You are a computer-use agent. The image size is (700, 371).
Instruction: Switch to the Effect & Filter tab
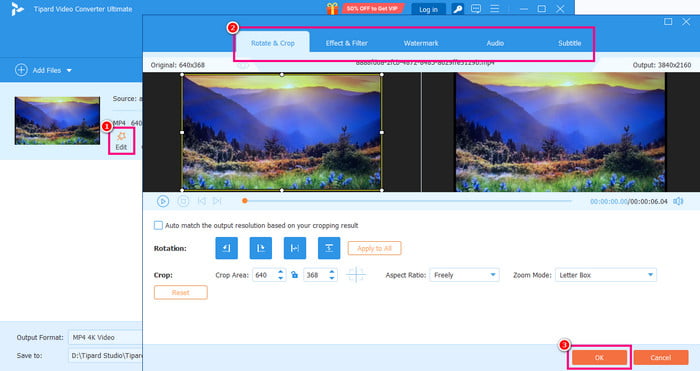[346, 43]
